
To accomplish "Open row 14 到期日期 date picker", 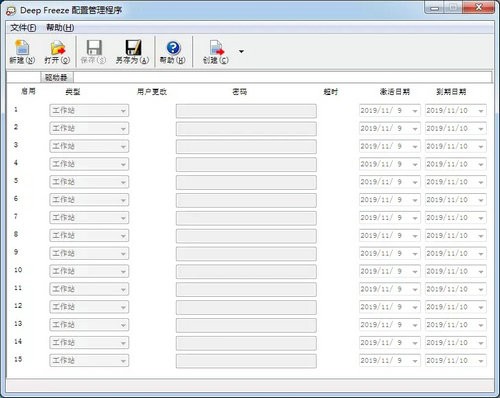I will pos(481,343).
